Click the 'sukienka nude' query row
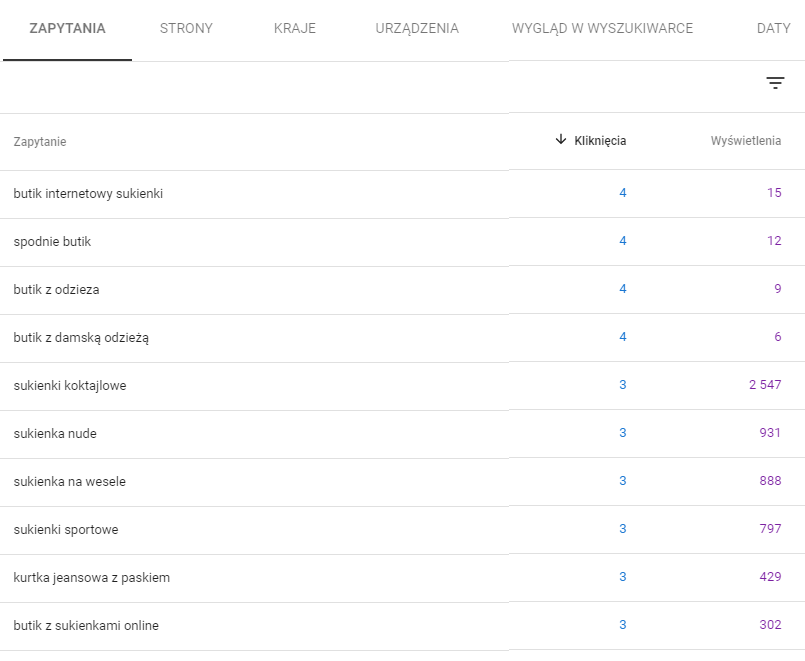Screen dimensions: 805x661 [55, 433]
